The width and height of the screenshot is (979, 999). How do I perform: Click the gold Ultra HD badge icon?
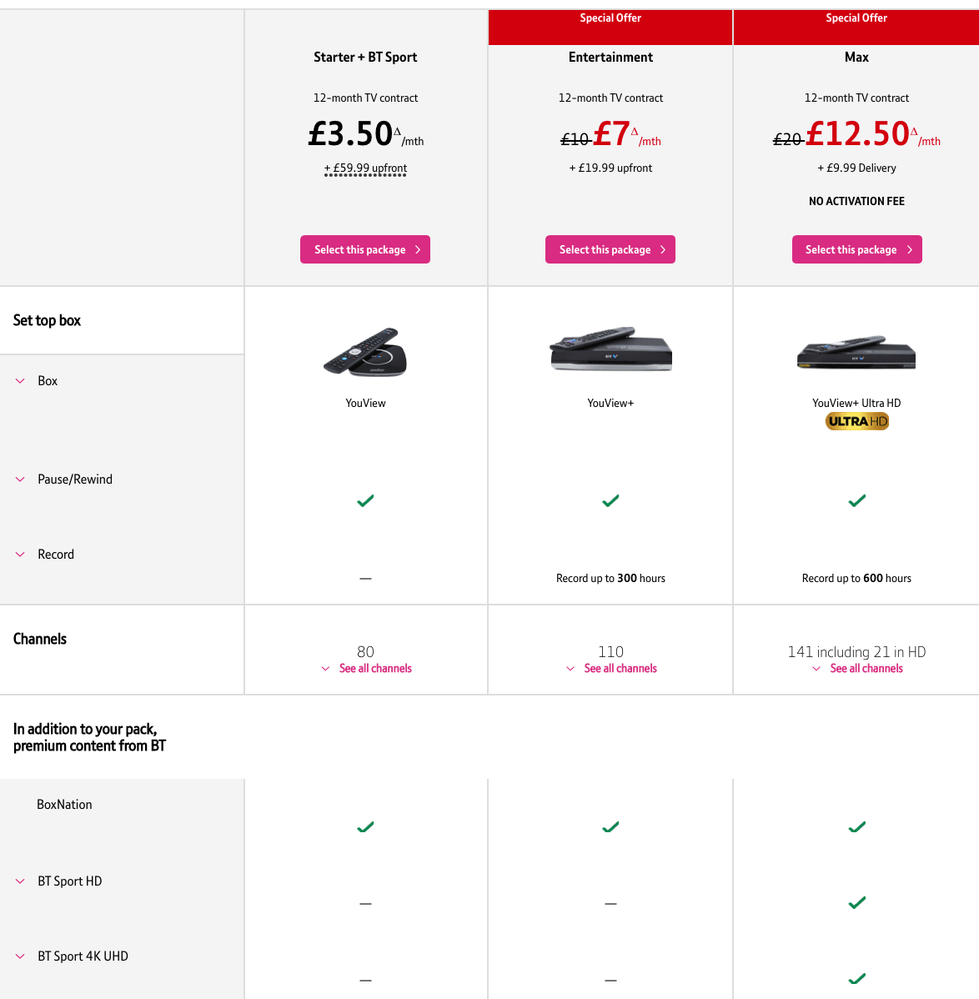(857, 421)
